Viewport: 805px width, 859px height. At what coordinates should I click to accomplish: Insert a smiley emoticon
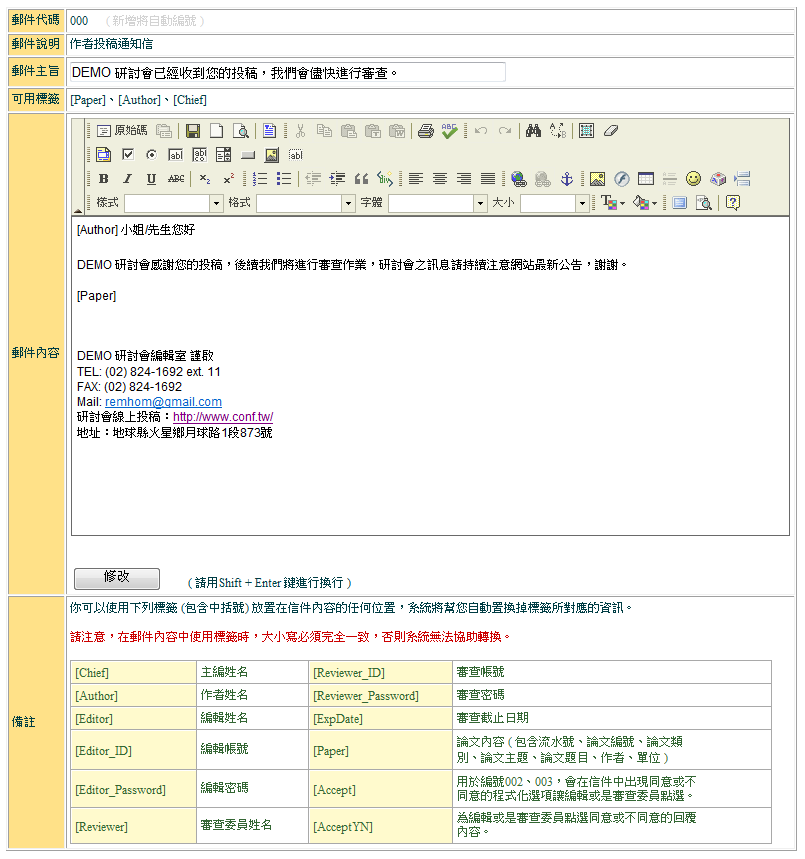coord(693,179)
